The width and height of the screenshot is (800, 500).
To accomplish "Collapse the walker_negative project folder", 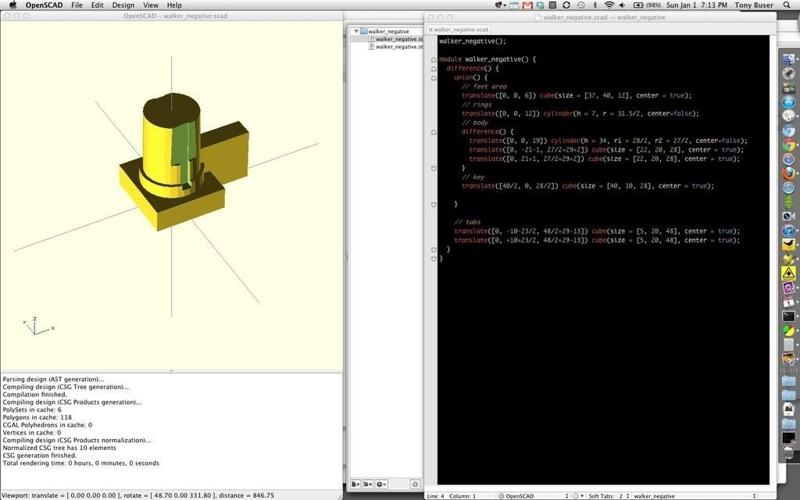I will 356,31.
